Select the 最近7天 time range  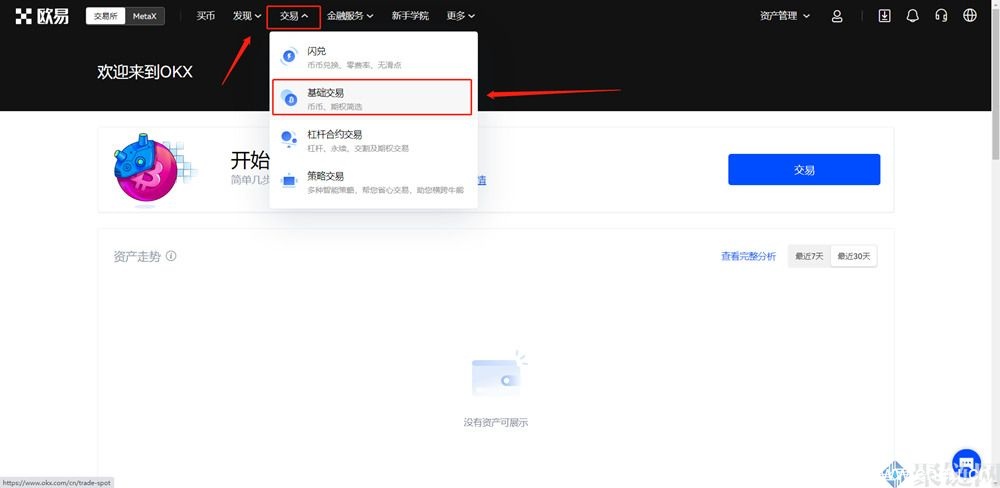pos(809,256)
